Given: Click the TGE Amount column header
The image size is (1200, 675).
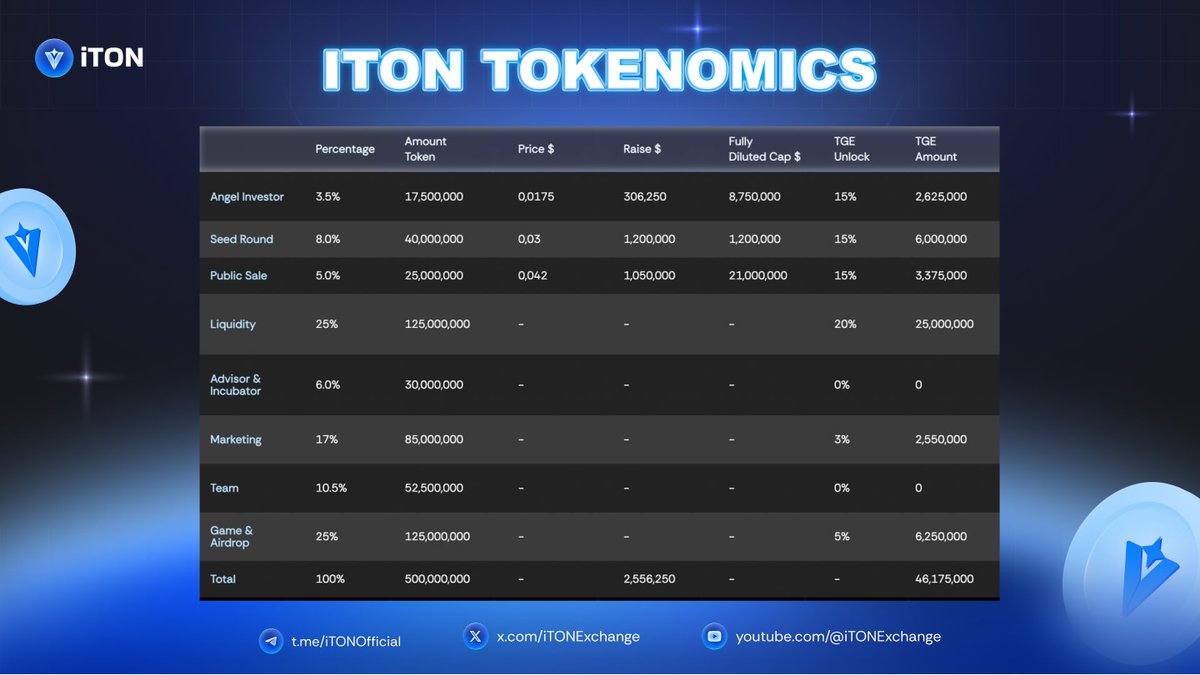Looking at the screenshot, I should point(936,149).
